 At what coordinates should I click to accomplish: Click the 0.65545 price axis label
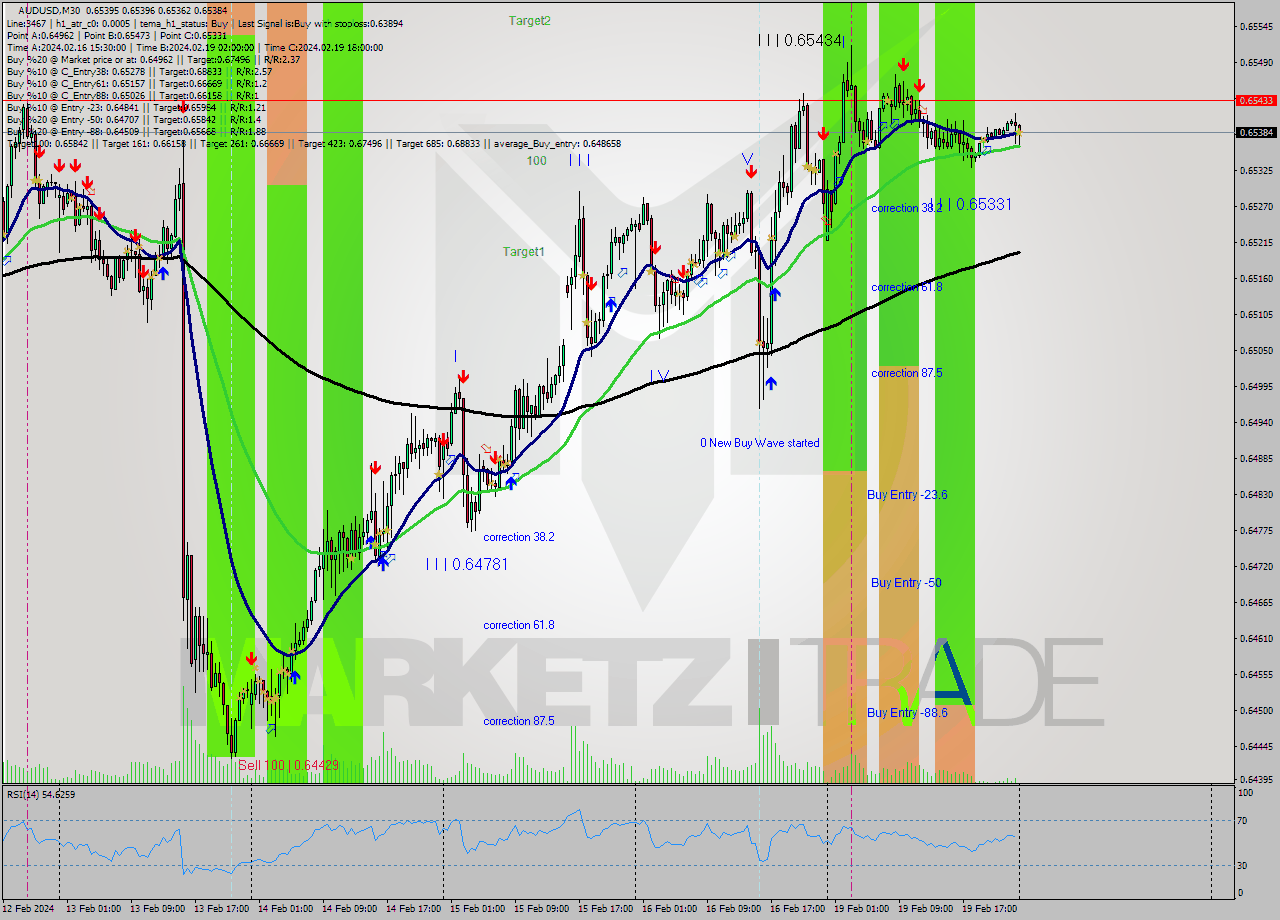tap(1256, 26)
